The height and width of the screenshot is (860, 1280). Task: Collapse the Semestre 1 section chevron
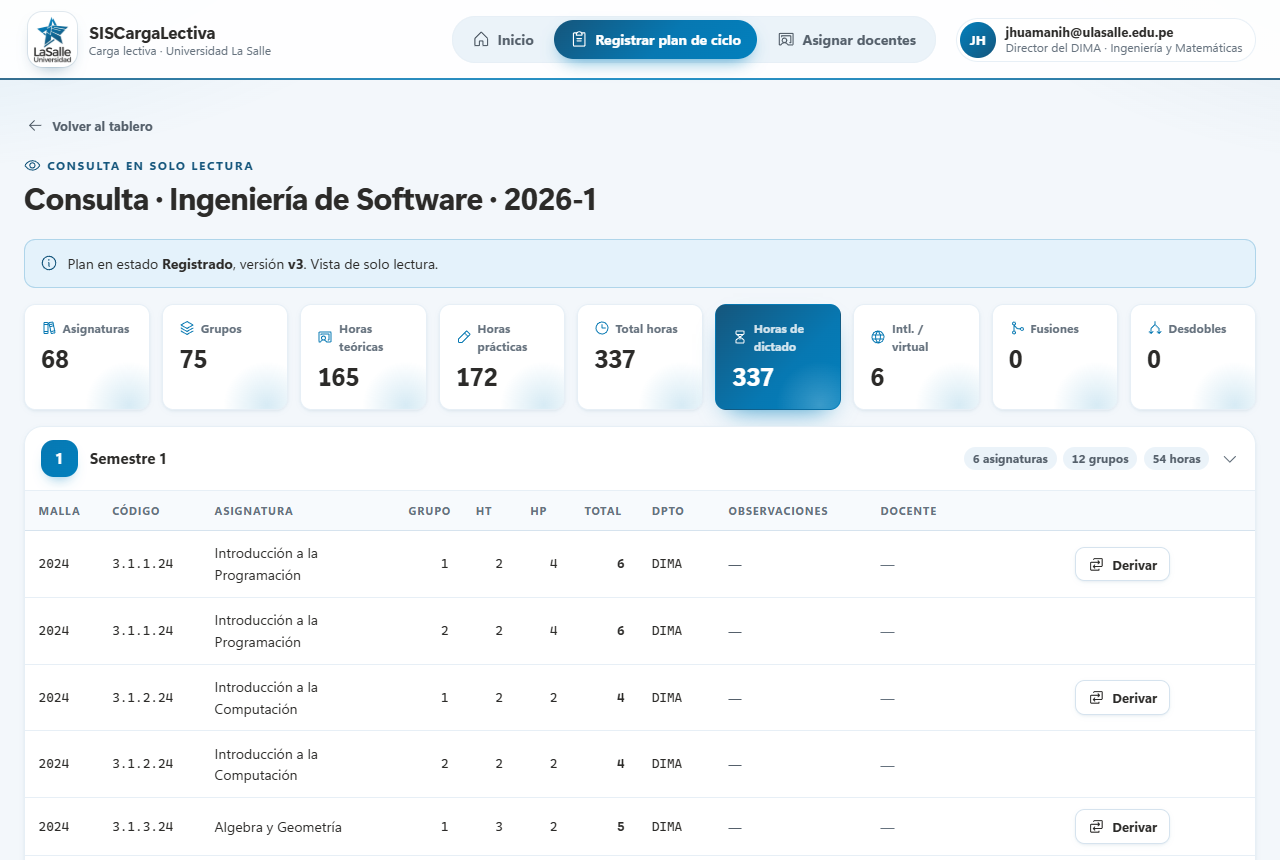click(x=1230, y=459)
